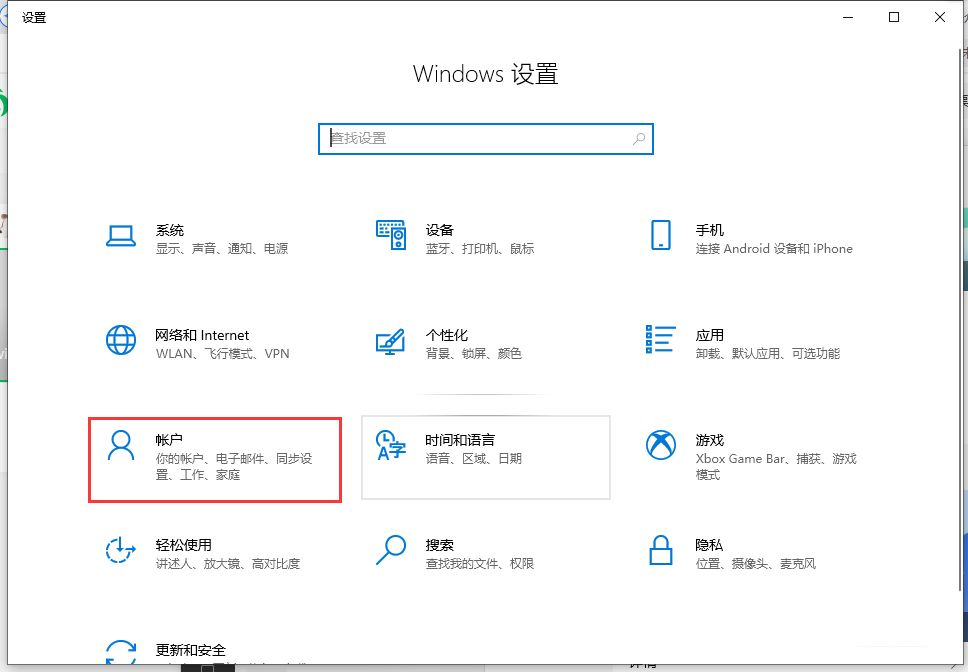This screenshot has height=672, width=968.
Task: Open 网络和 Internet title
Action: coord(202,335)
